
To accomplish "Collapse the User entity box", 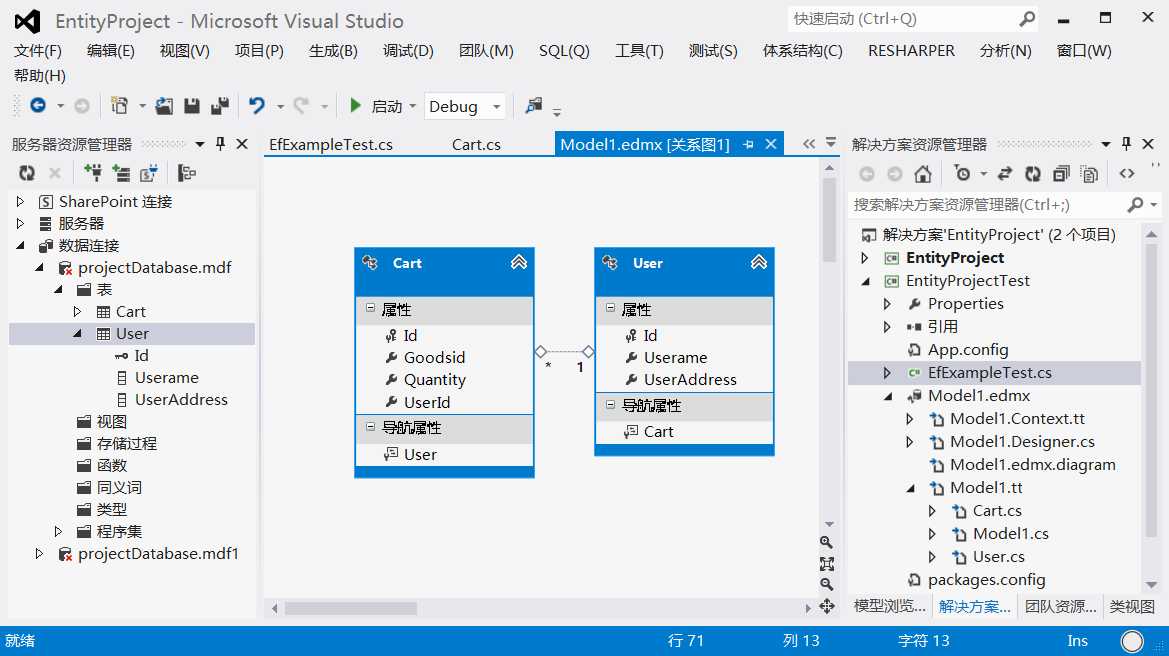I will [x=759, y=262].
